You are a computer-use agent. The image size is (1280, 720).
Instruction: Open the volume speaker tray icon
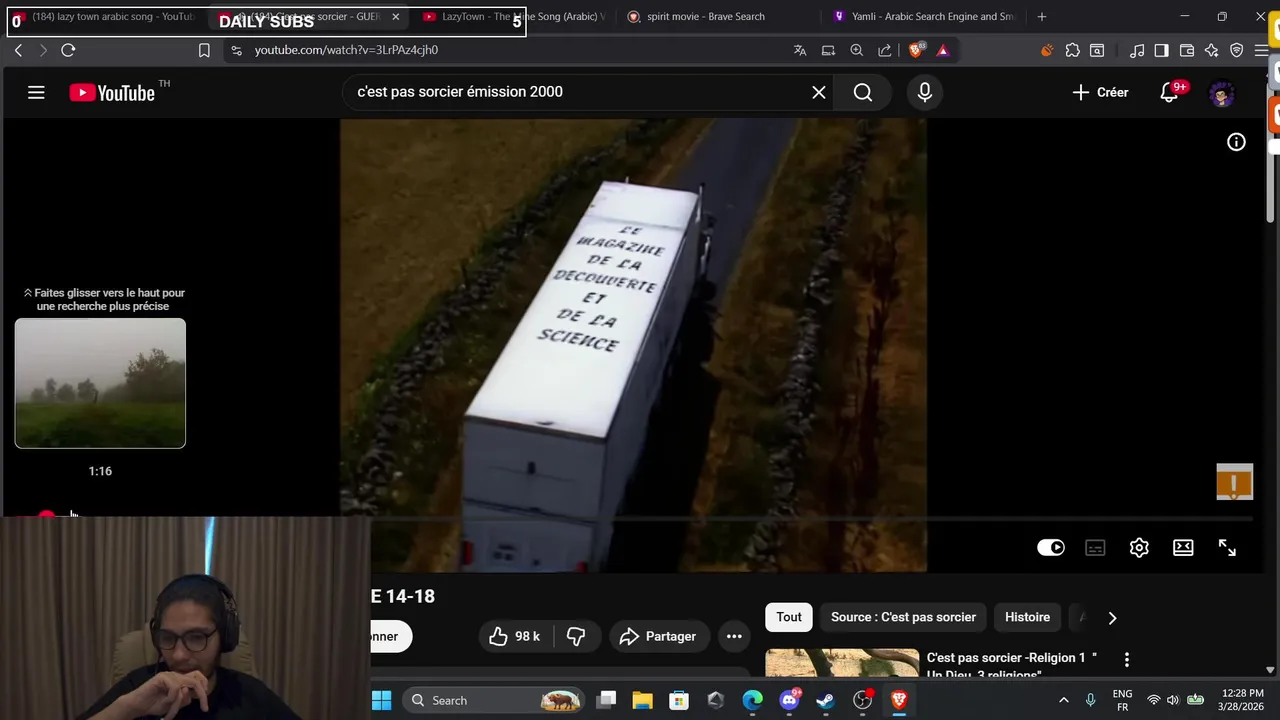click(x=1172, y=700)
